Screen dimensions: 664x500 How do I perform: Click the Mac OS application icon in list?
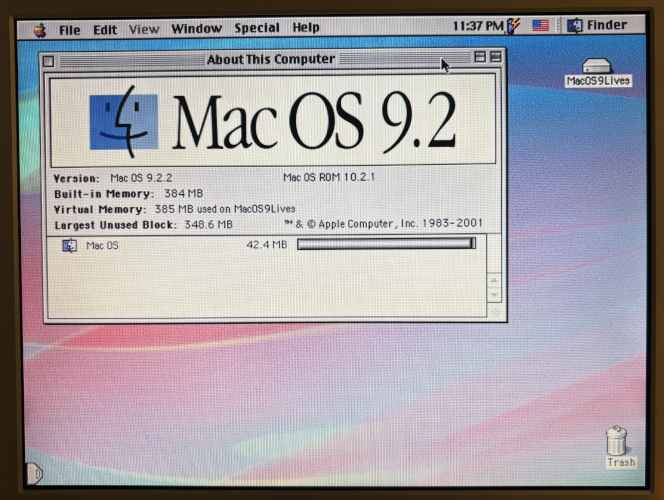coord(70,246)
